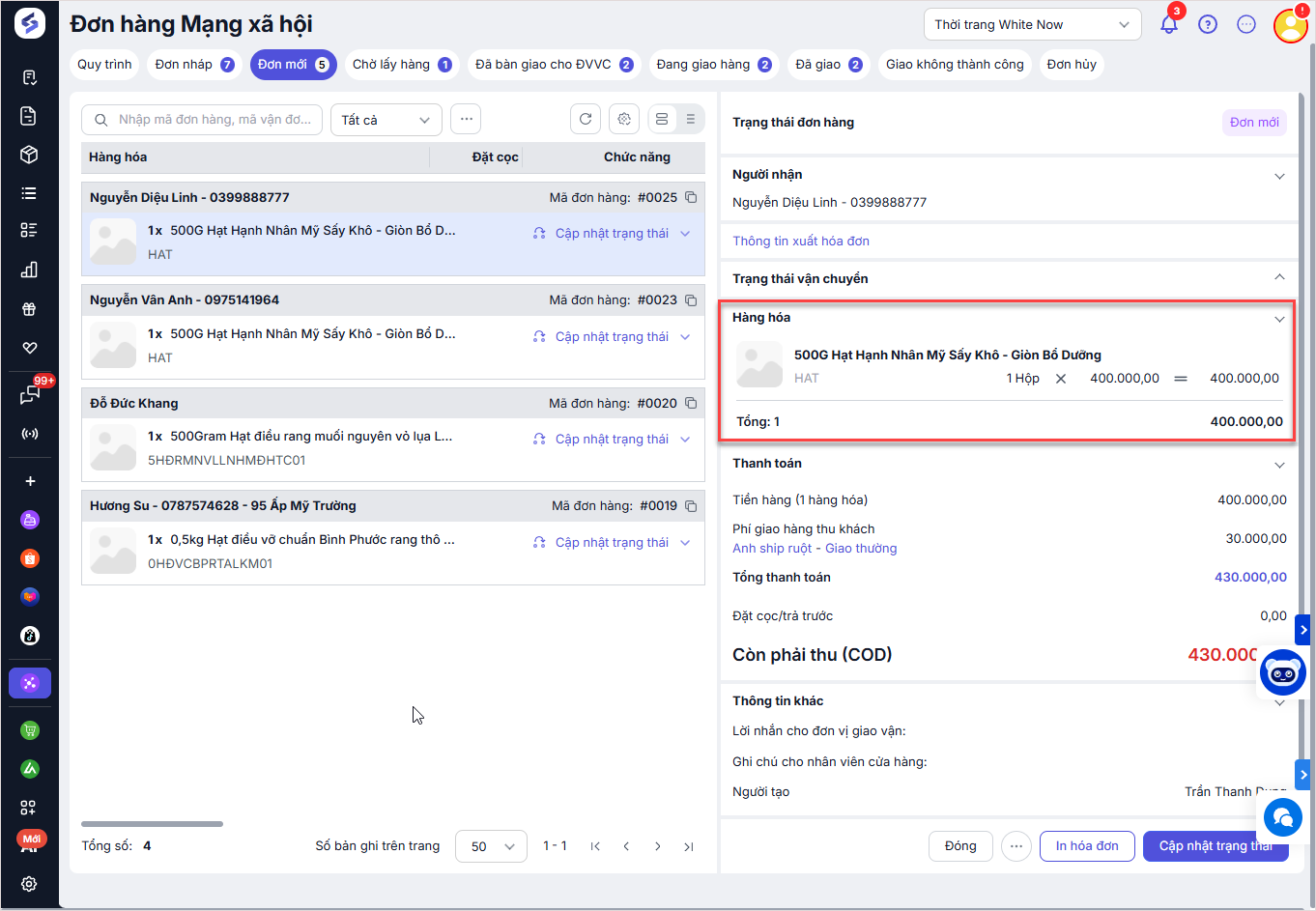Image resolution: width=1316 pixels, height=911 pixels.
Task: Open the Thời trang White Now dropdown
Action: coord(1032,25)
